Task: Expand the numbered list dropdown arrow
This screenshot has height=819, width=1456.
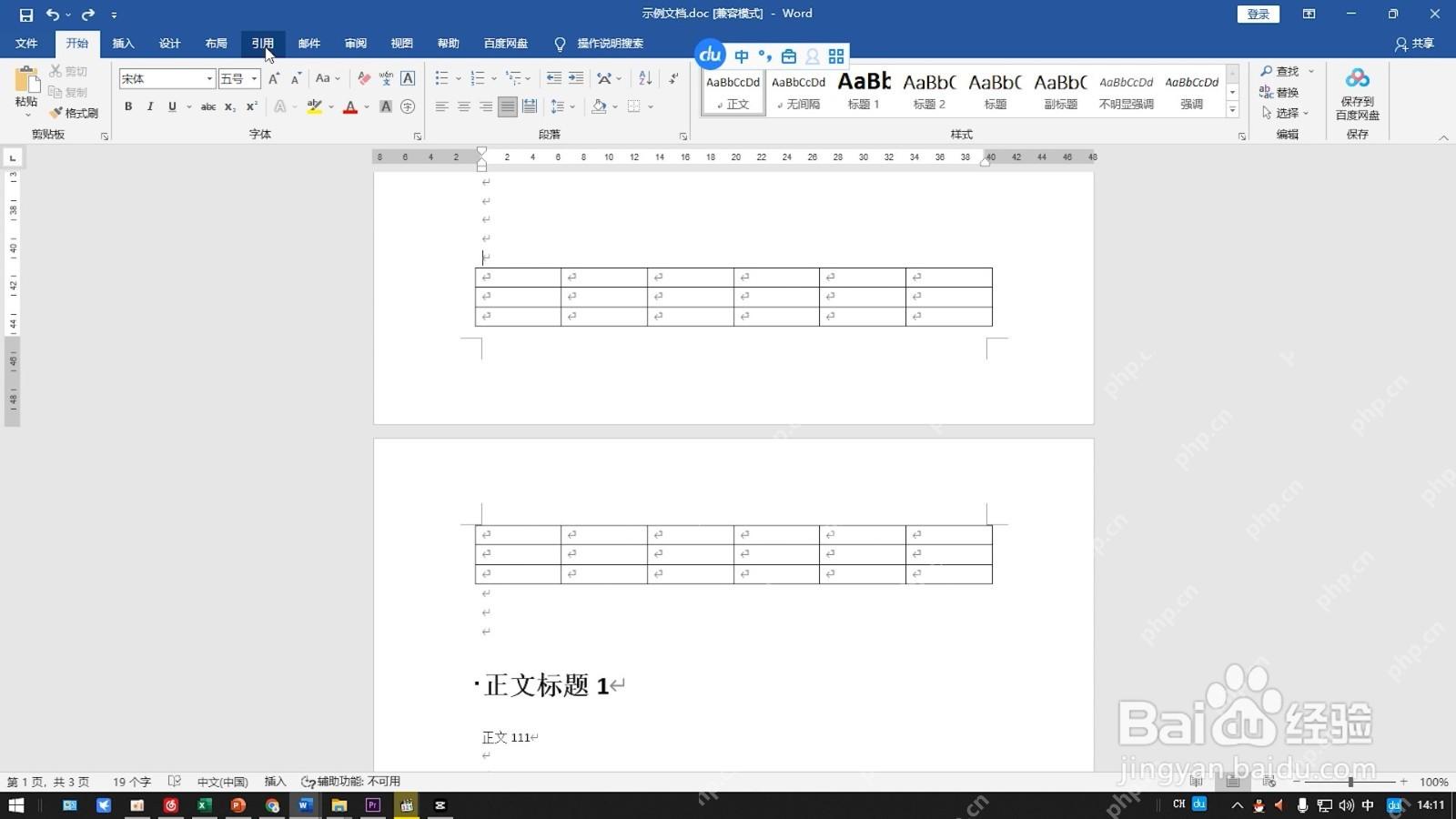Action: 493,79
